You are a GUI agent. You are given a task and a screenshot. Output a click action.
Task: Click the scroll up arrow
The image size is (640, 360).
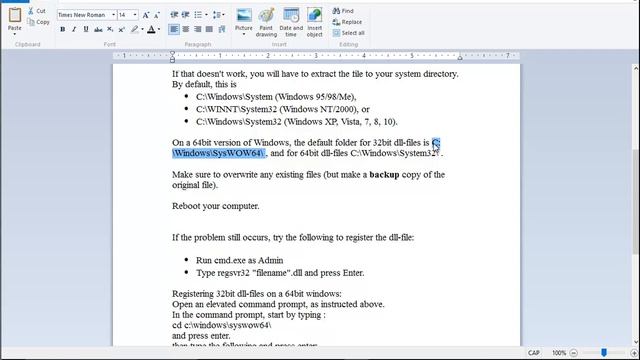coord(636,69)
